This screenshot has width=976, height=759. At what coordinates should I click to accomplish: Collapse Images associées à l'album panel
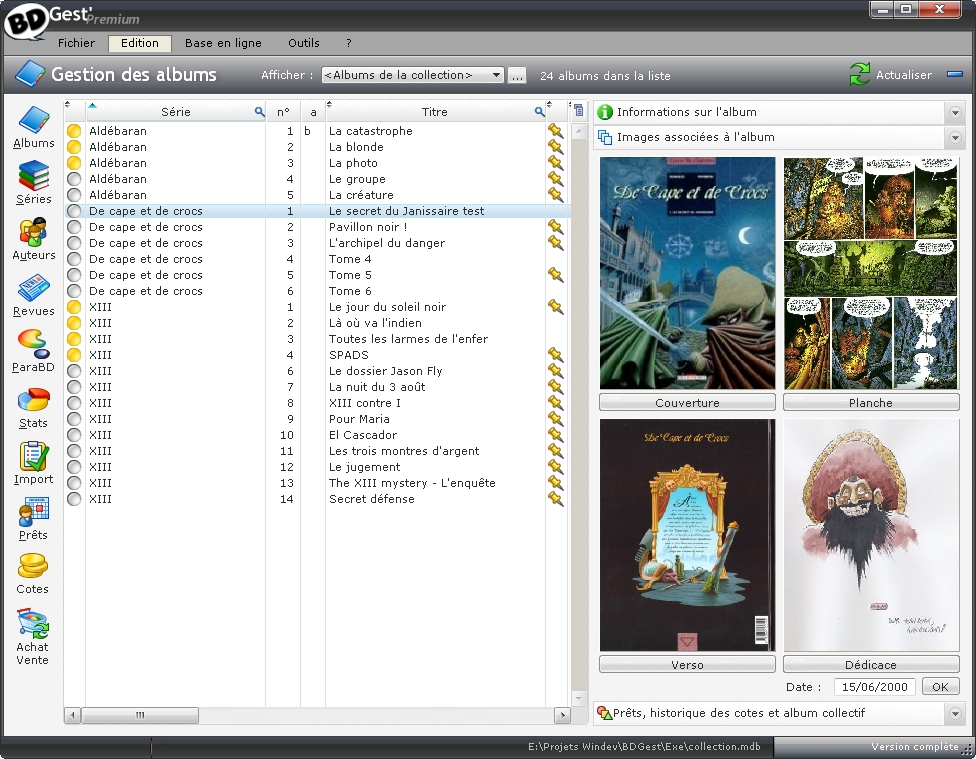pyautogui.click(x=955, y=138)
